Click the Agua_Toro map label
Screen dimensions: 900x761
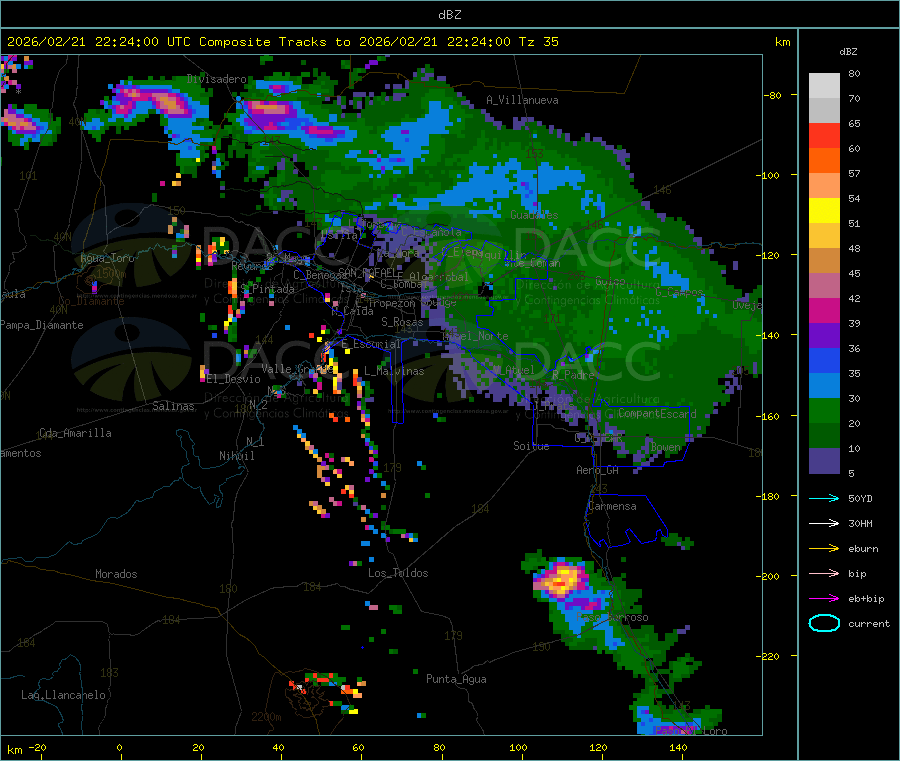(107, 258)
